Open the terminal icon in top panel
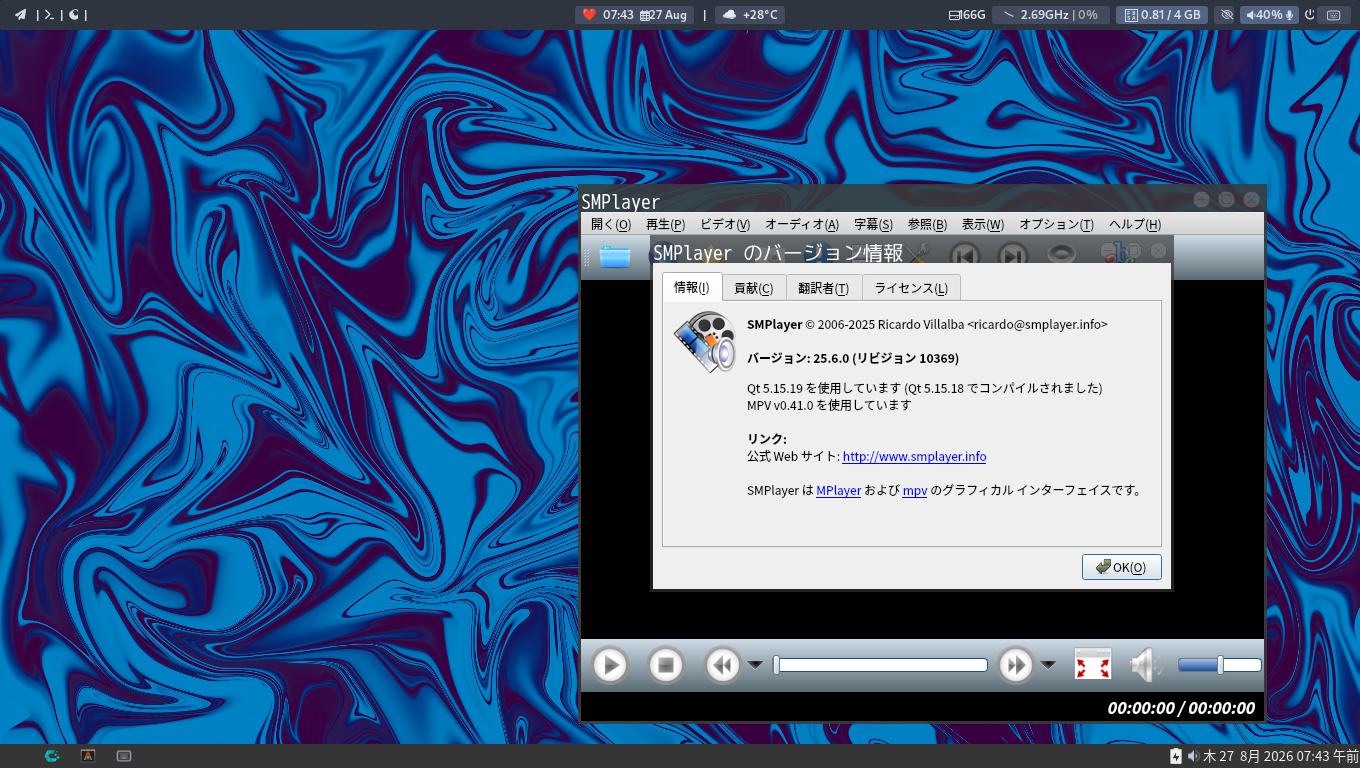 point(48,14)
